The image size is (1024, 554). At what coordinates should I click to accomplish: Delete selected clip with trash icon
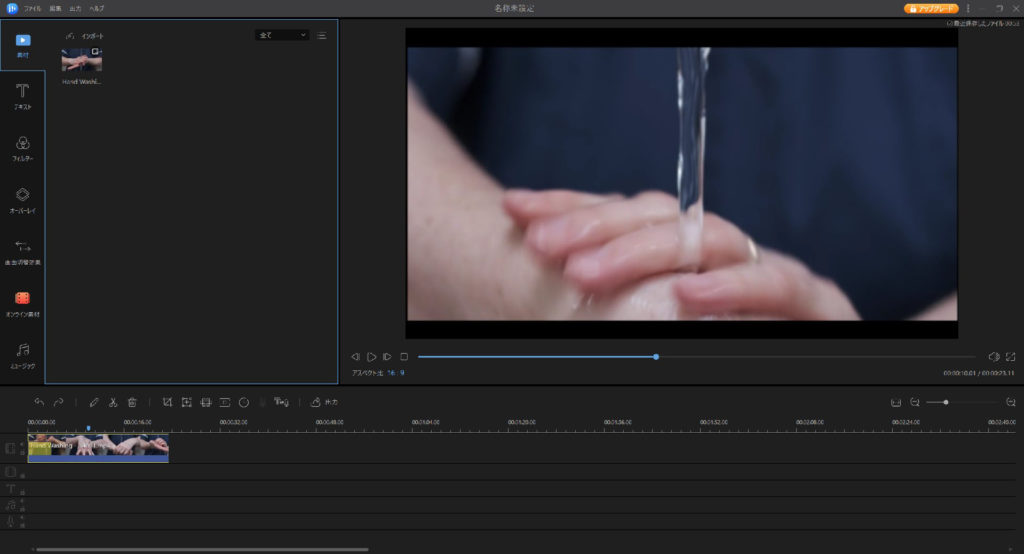coord(132,402)
